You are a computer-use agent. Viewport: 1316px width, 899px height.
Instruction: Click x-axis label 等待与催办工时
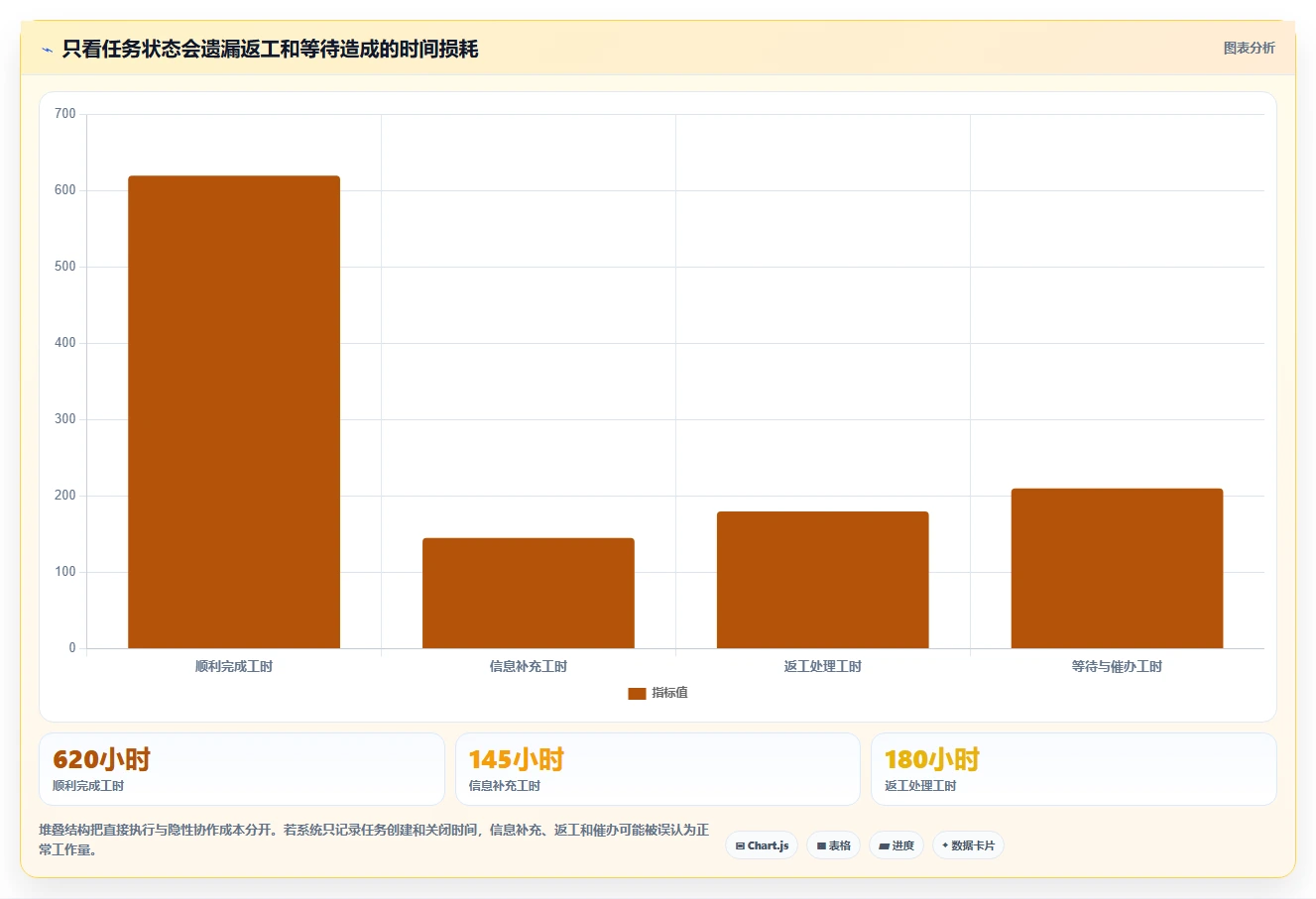1117,666
